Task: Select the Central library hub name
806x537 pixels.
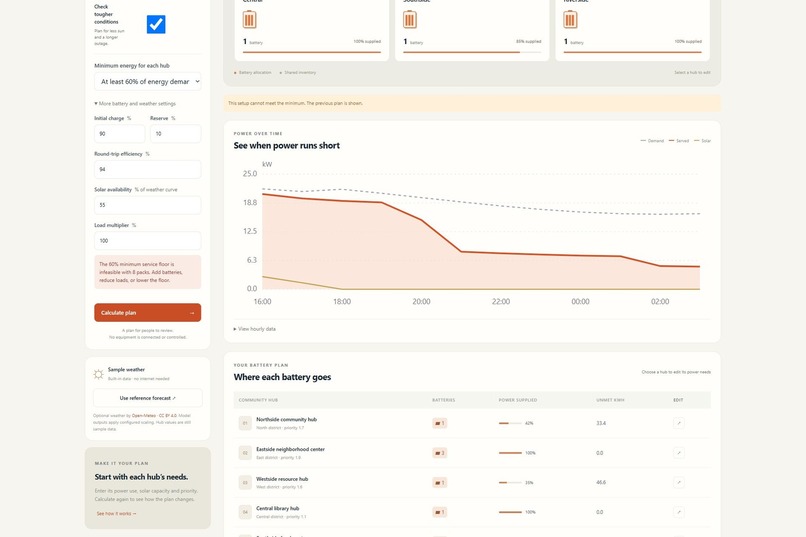Action: (278, 508)
